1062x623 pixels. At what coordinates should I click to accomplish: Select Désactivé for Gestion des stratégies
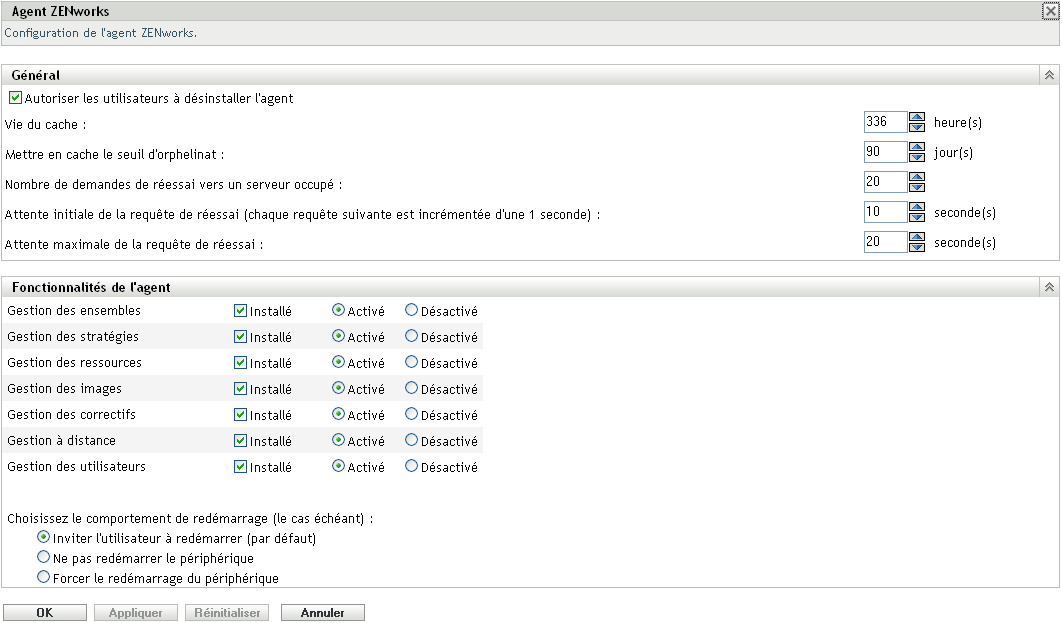[x=411, y=336]
